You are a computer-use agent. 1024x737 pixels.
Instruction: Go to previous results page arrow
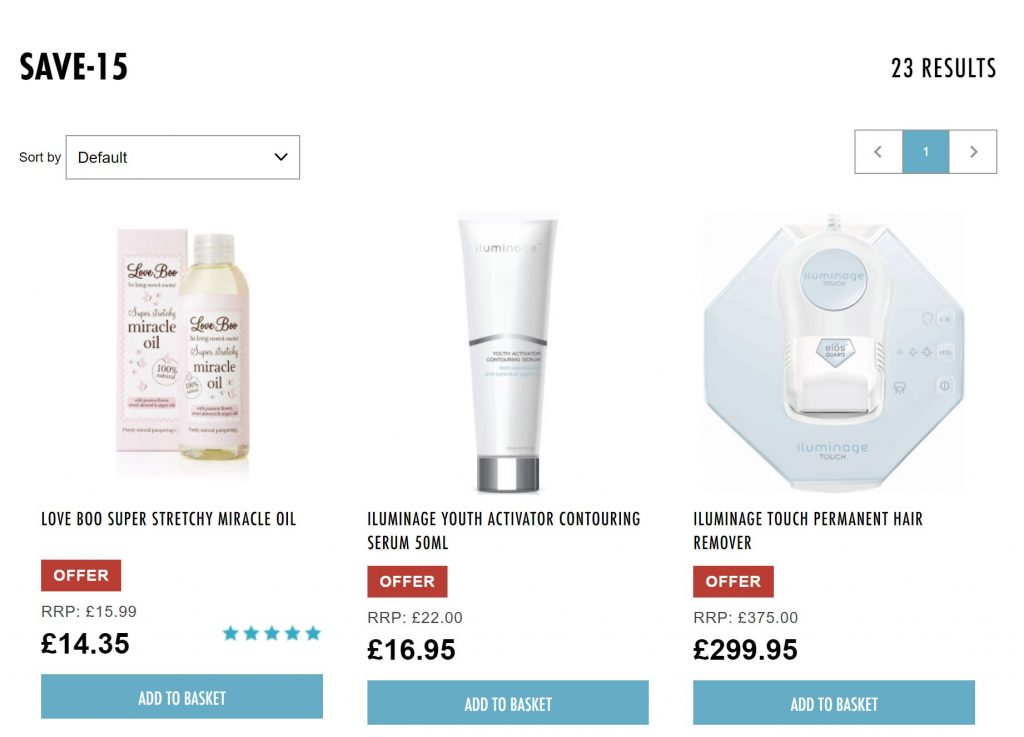click(x=878, y=151)
